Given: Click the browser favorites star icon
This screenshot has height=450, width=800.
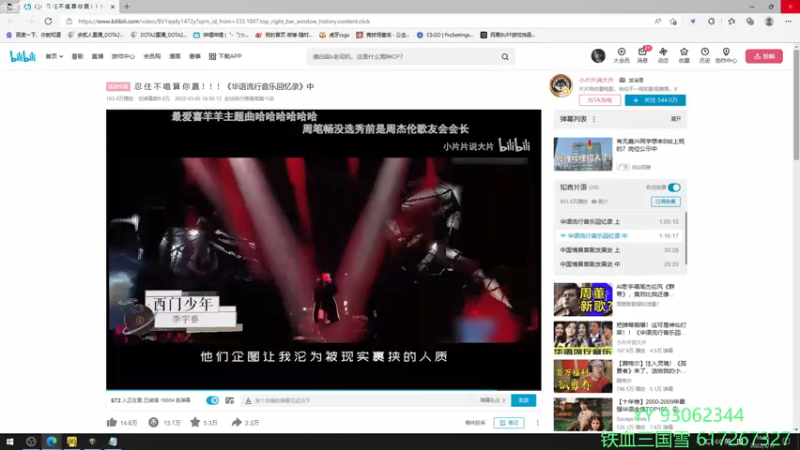Looking at the screenshot, I should [732, 21].
